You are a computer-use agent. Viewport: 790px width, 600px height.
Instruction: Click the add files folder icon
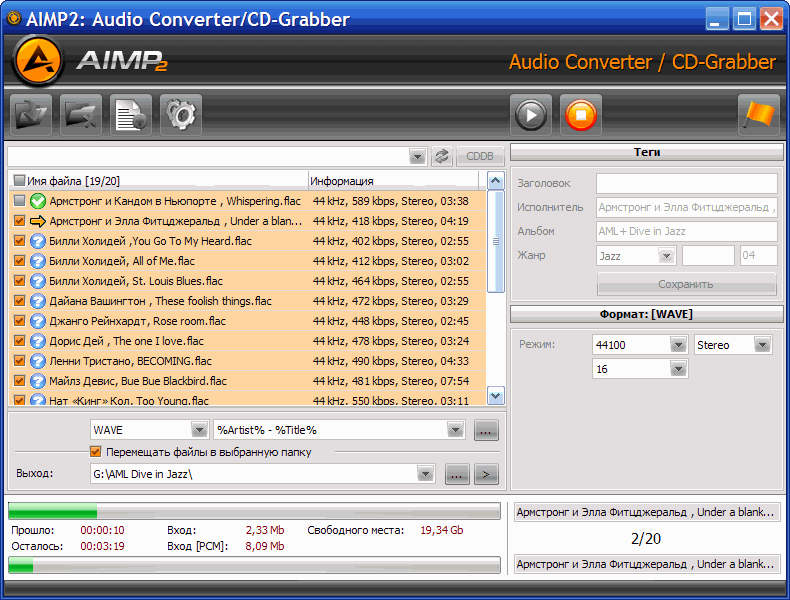tap(31, 115)
